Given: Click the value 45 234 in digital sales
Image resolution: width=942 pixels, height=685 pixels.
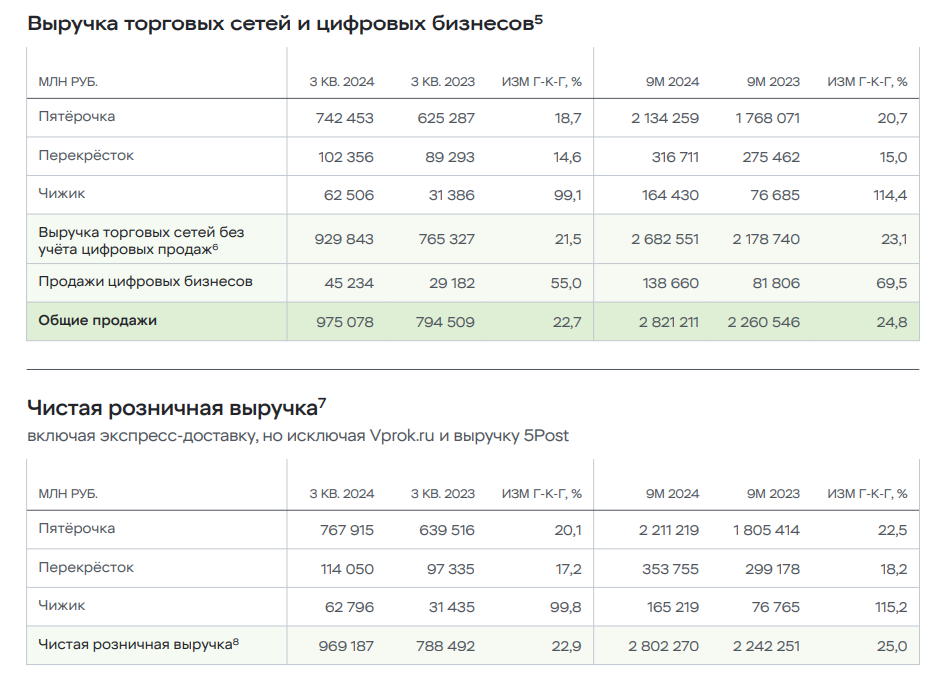Looking at the screenshot, I should [348, 283].
